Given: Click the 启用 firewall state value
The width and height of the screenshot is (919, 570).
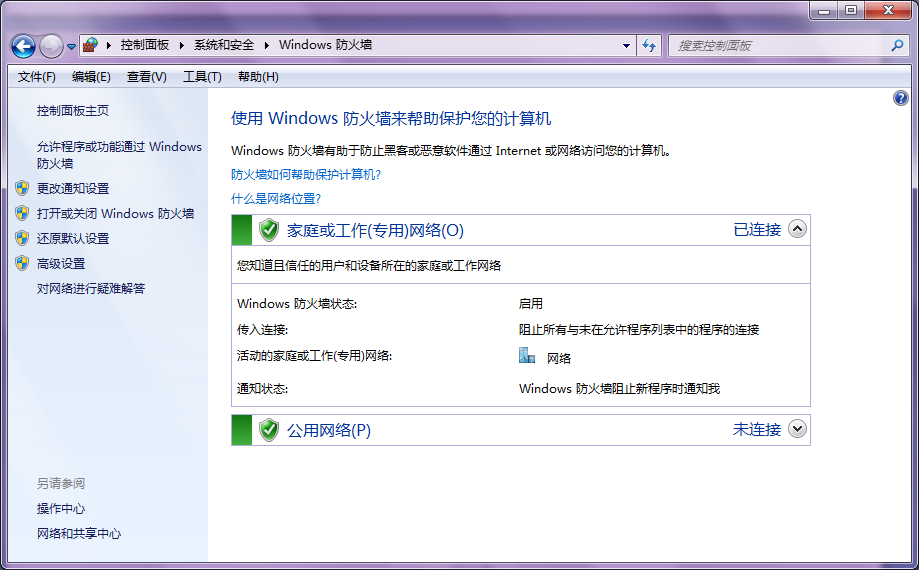Looking at the screenshot, I should coord(530,303).
